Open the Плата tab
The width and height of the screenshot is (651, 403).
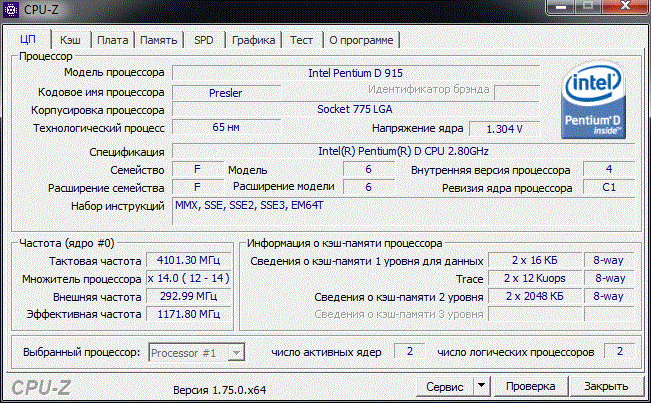click(x=113, y=40)
